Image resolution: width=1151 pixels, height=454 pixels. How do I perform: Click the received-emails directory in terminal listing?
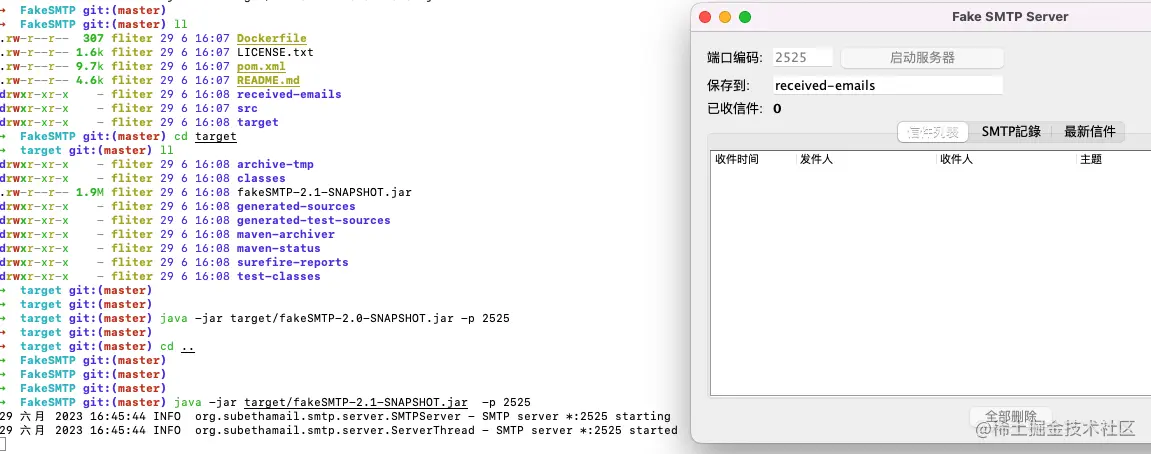289,94
